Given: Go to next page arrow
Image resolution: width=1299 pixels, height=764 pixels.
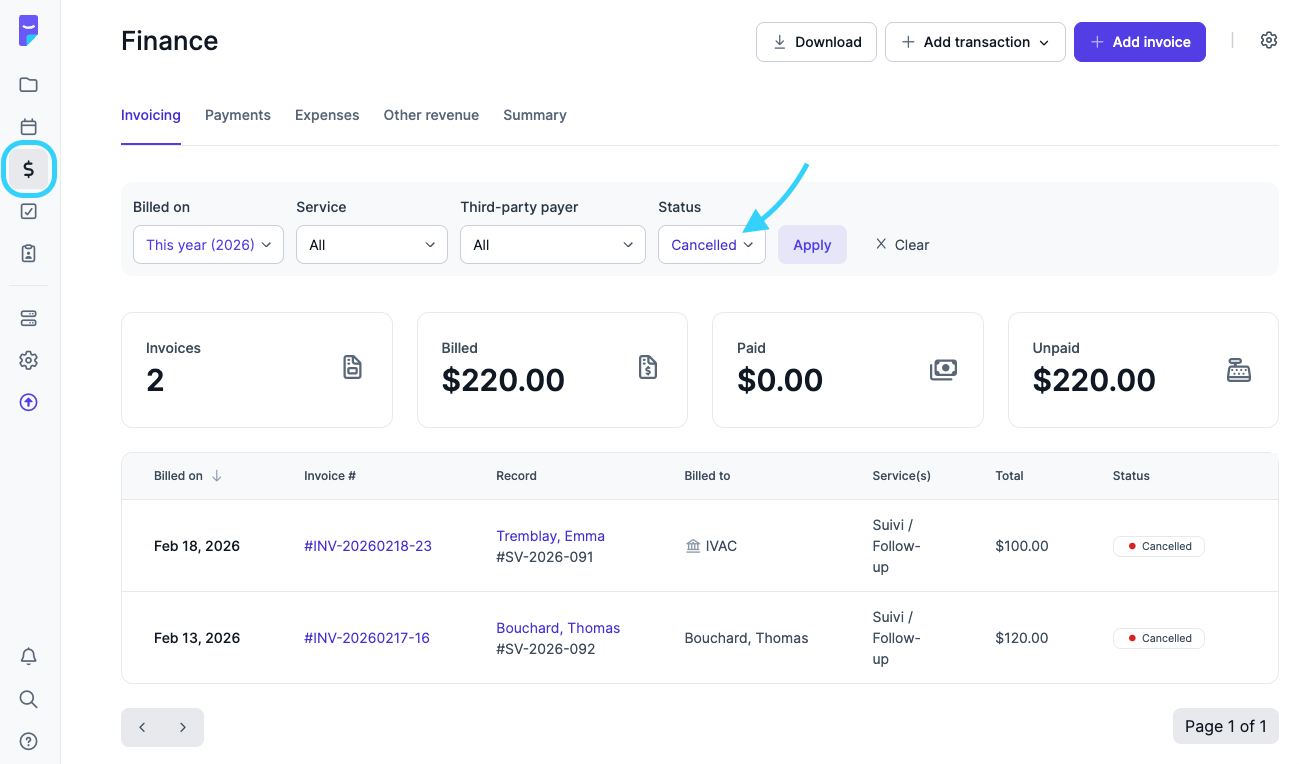Looking at the screenshot, I should [x=183, y=727].
